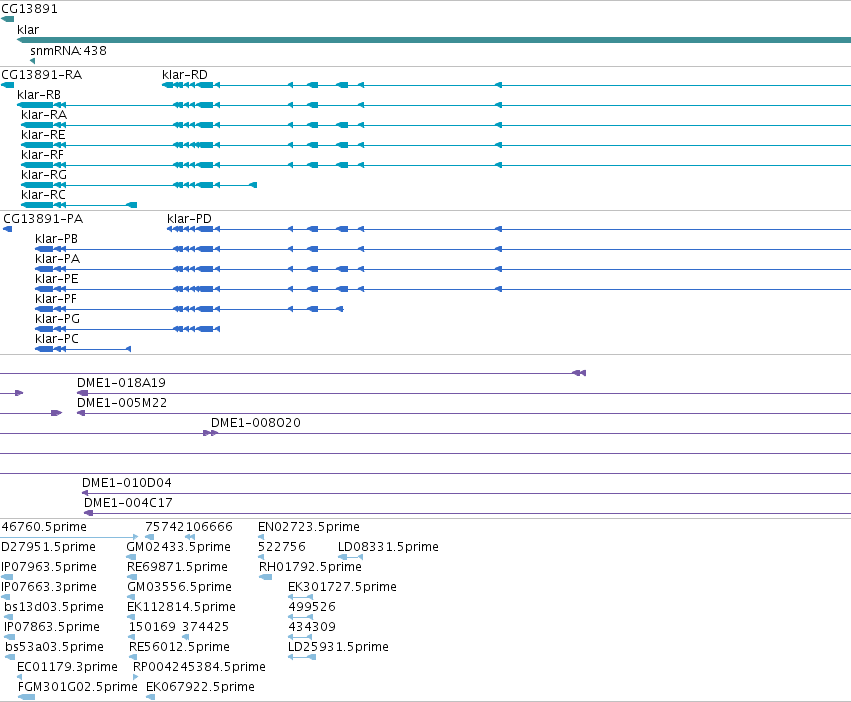Select the snmRNA:438 label
This screenshot has width=851, height=702.
[68, 50]
